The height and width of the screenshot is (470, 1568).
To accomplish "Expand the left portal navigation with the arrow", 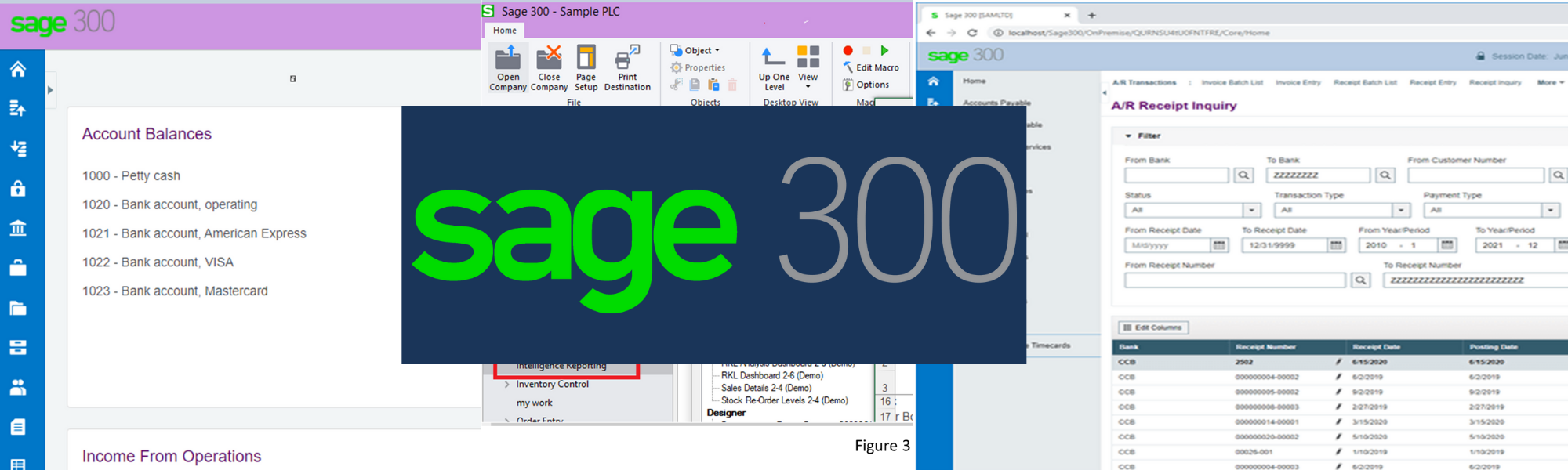I will pyautogui.click(x=50, y=90).
